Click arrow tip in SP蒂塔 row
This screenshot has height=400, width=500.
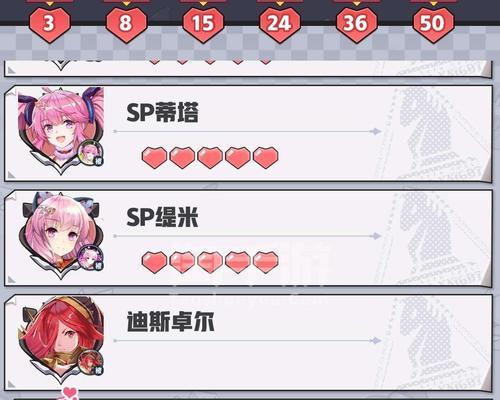pyautogui.click(x=377, y=131)
